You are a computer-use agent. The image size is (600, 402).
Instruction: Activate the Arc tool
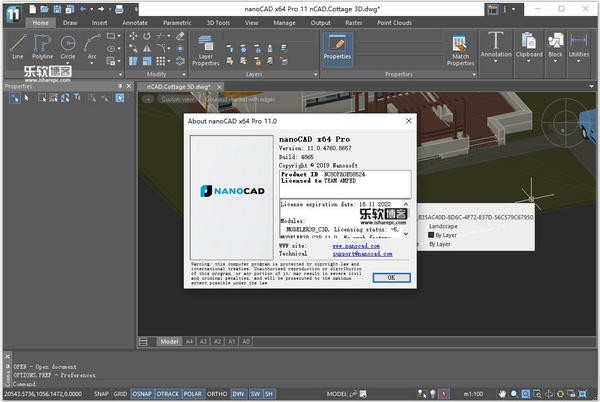[92, 46]
